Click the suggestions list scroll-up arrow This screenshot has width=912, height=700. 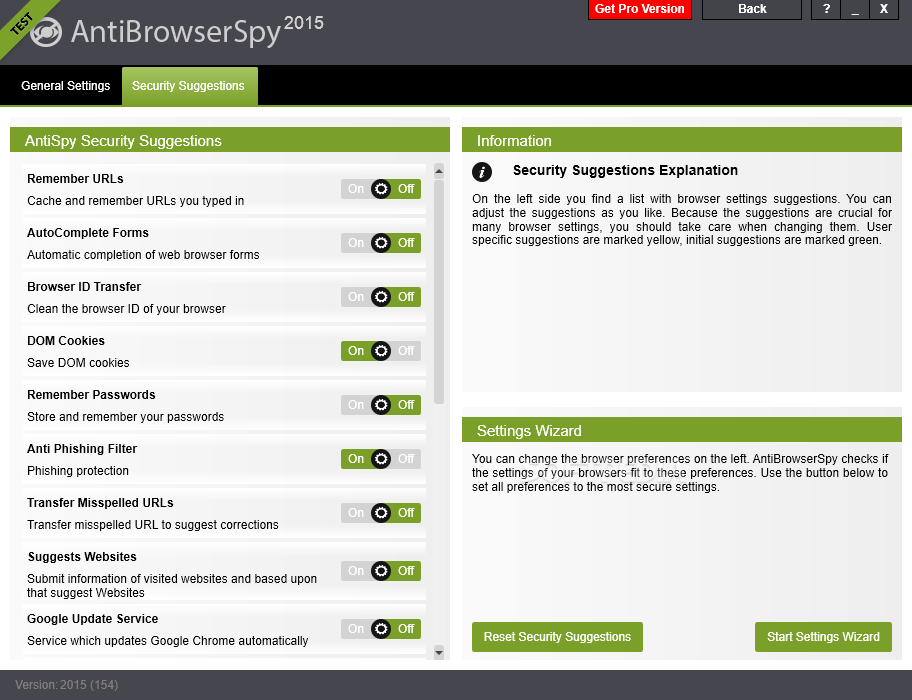(439, 171)
